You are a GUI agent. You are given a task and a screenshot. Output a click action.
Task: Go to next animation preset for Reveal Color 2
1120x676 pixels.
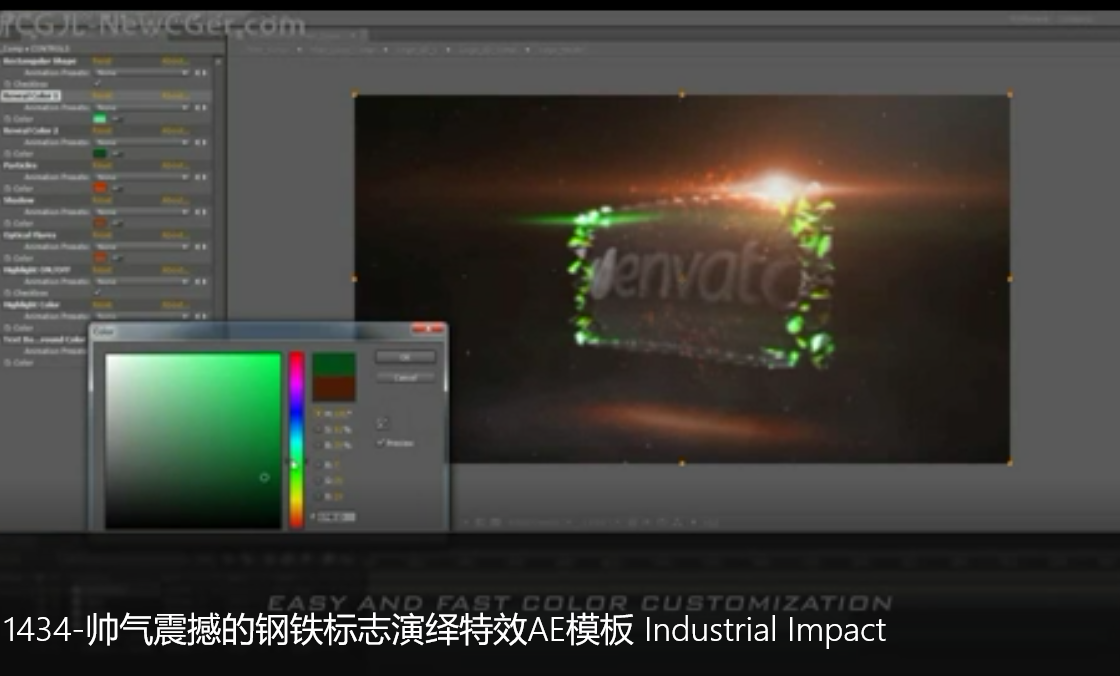click(x=205, y=142)
